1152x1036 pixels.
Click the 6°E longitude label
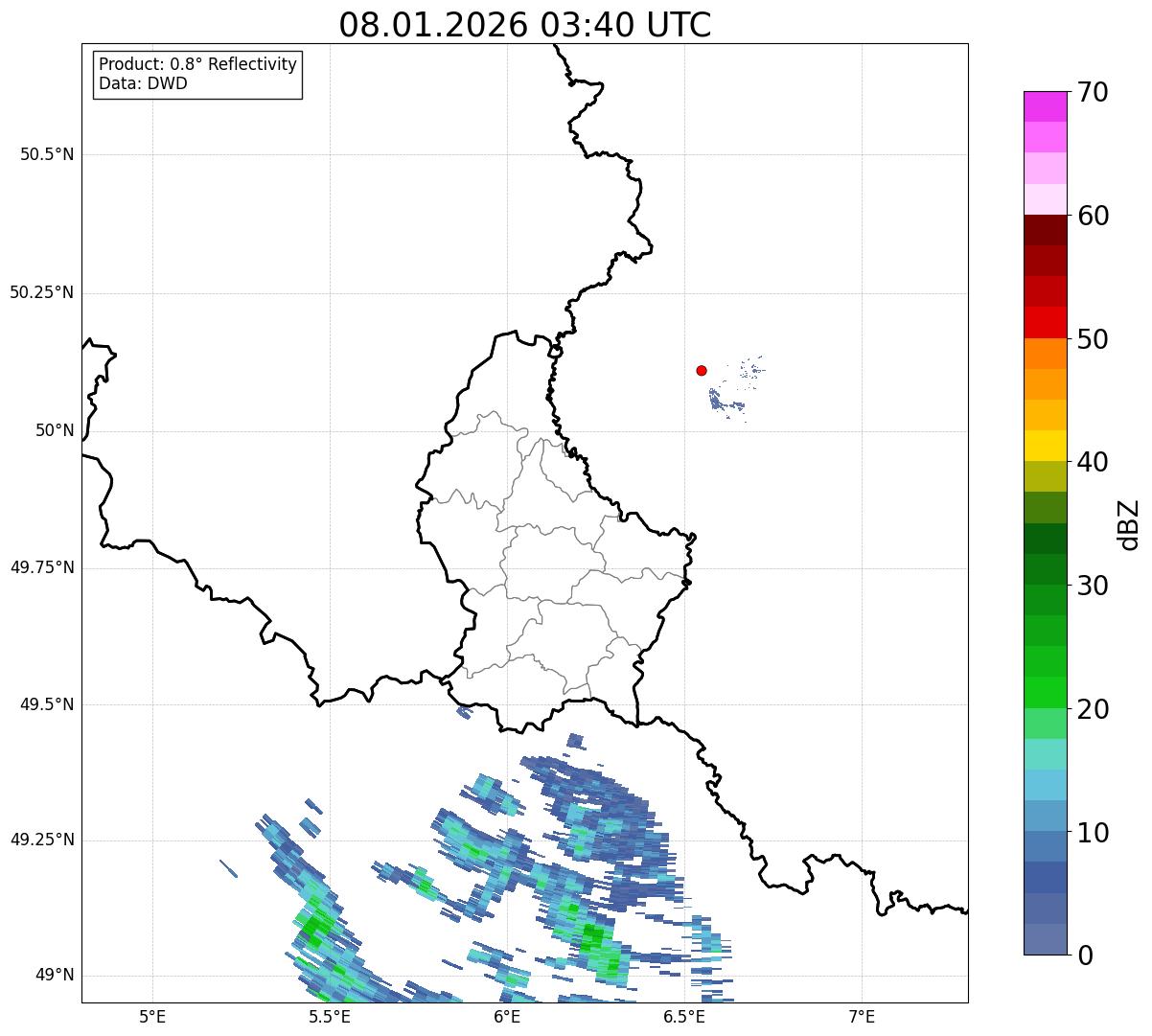507,1016
